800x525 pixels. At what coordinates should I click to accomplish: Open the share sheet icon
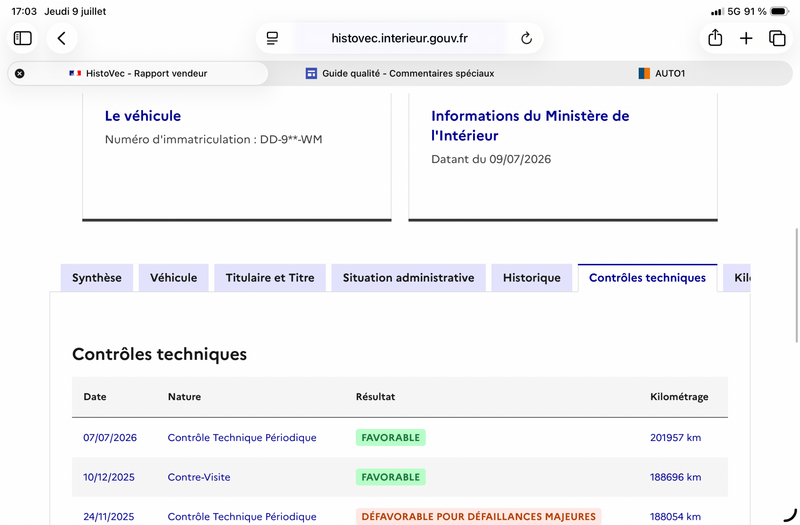pos(715,38)
